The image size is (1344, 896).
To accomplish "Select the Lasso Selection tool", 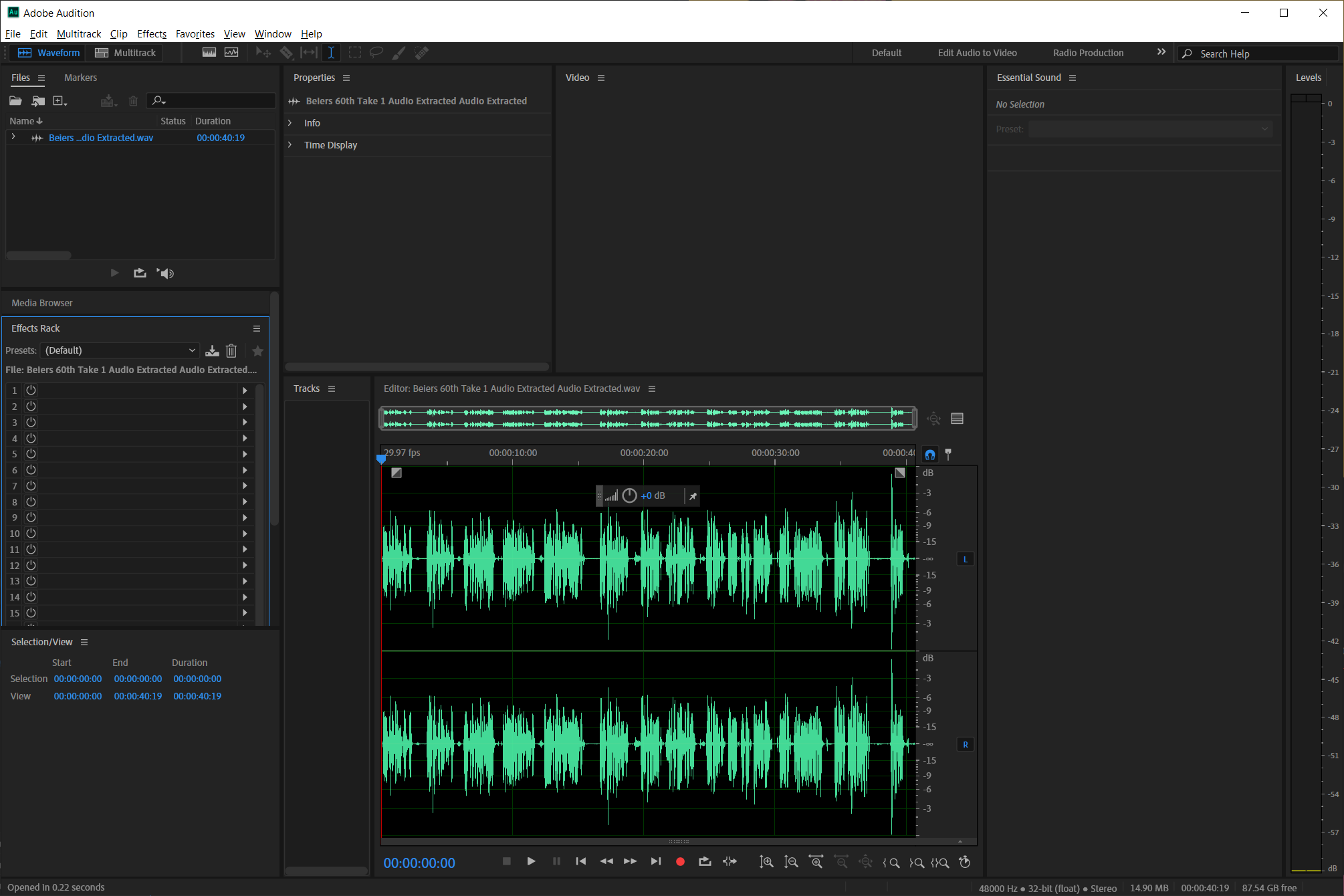I will tap(376, 52).
